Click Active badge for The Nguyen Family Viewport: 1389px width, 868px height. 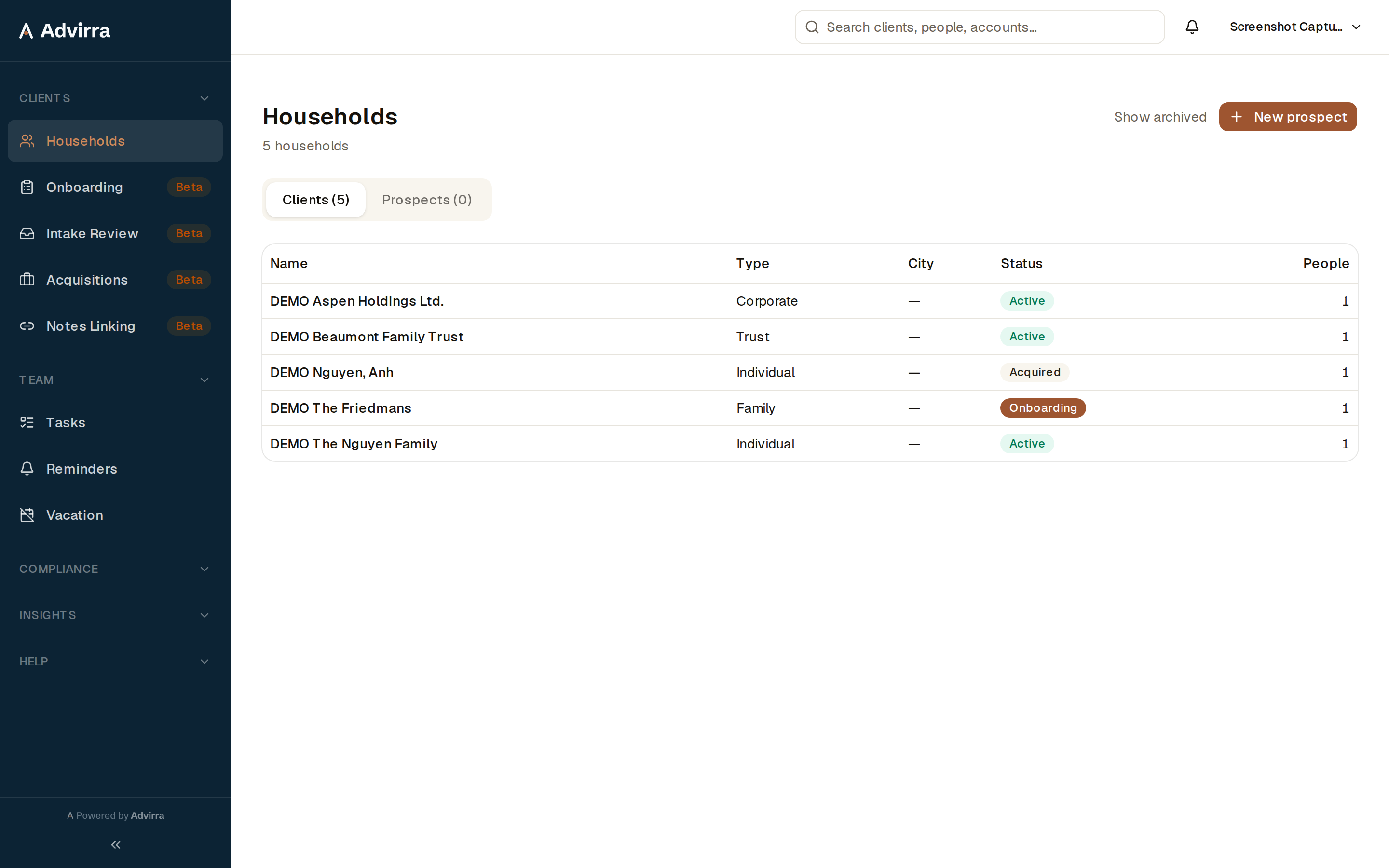(x=1026, y=444)
